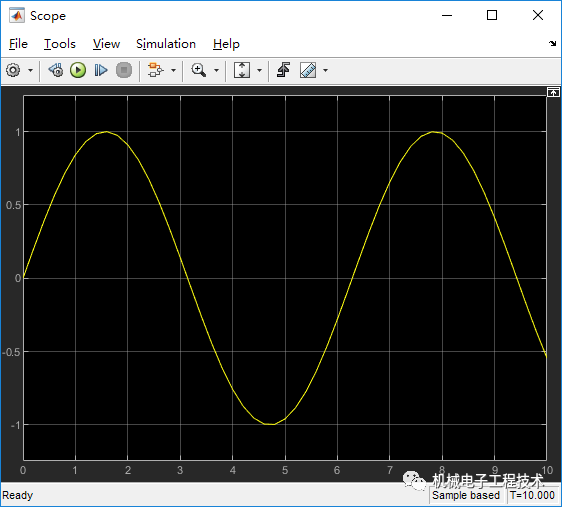Click the dock scope arrow at menu bar right
This screenshot has height=507, width=562.
point(552,44)
